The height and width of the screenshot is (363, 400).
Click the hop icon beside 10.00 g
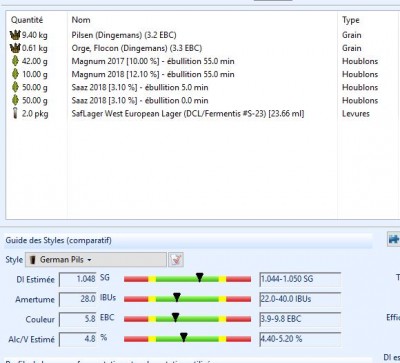(15, 74)
